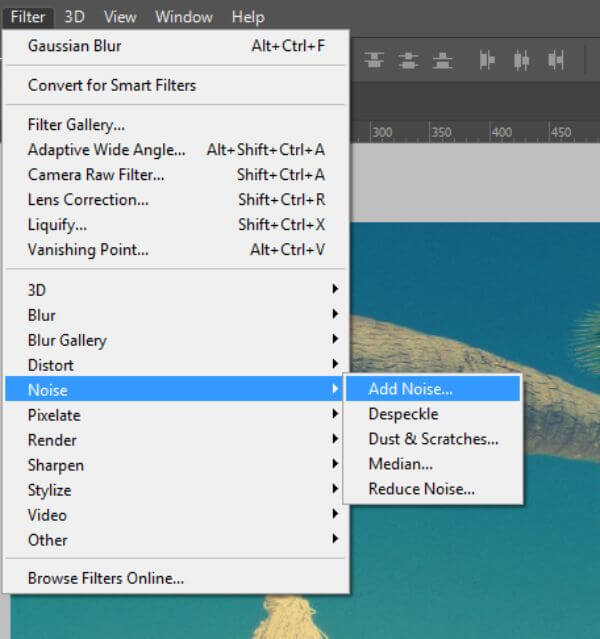Expand the 3D filter submenu
600x639 pixels.
point(176,290)
